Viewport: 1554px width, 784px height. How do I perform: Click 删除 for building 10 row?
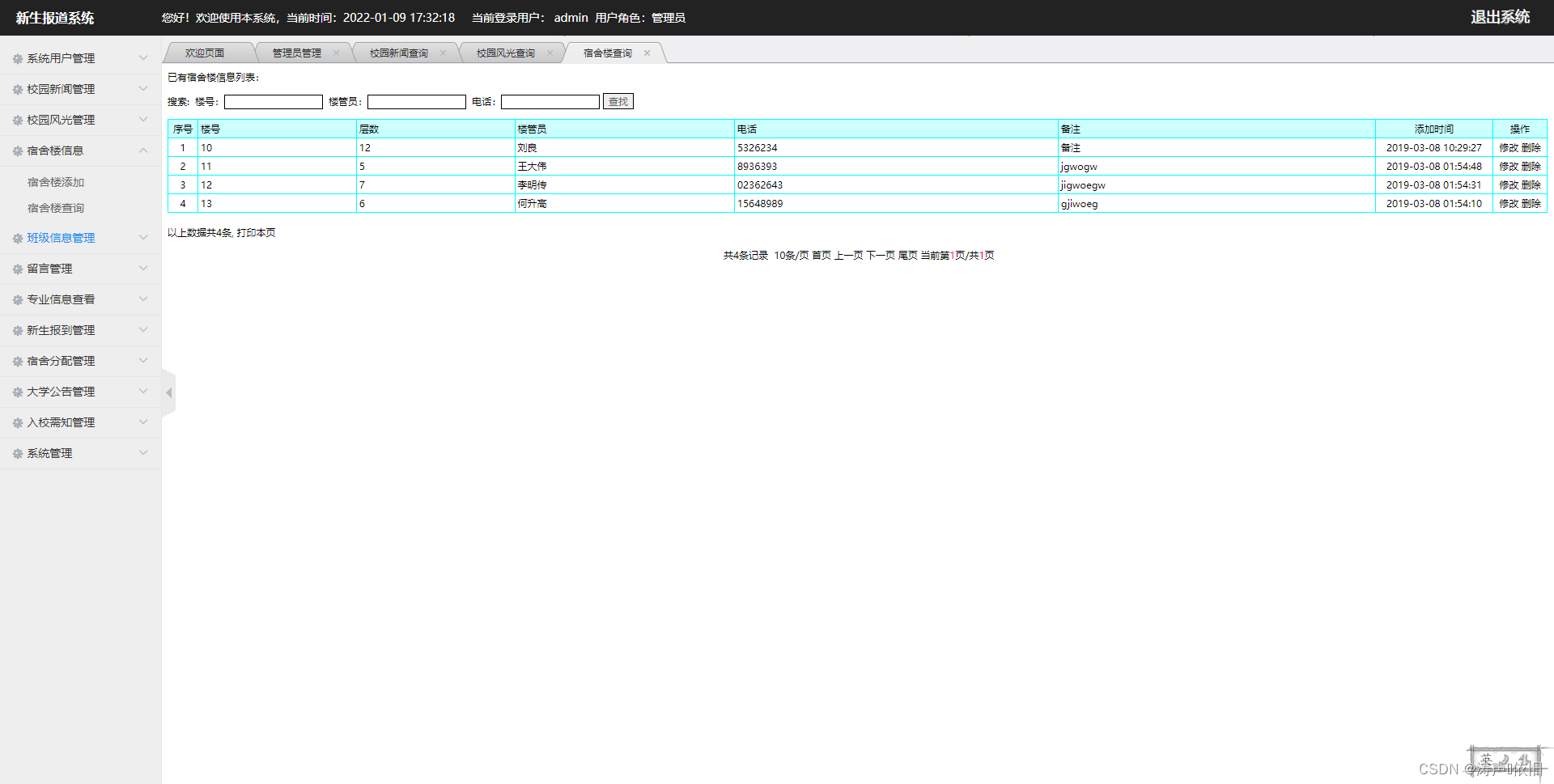pos(1531,148)
